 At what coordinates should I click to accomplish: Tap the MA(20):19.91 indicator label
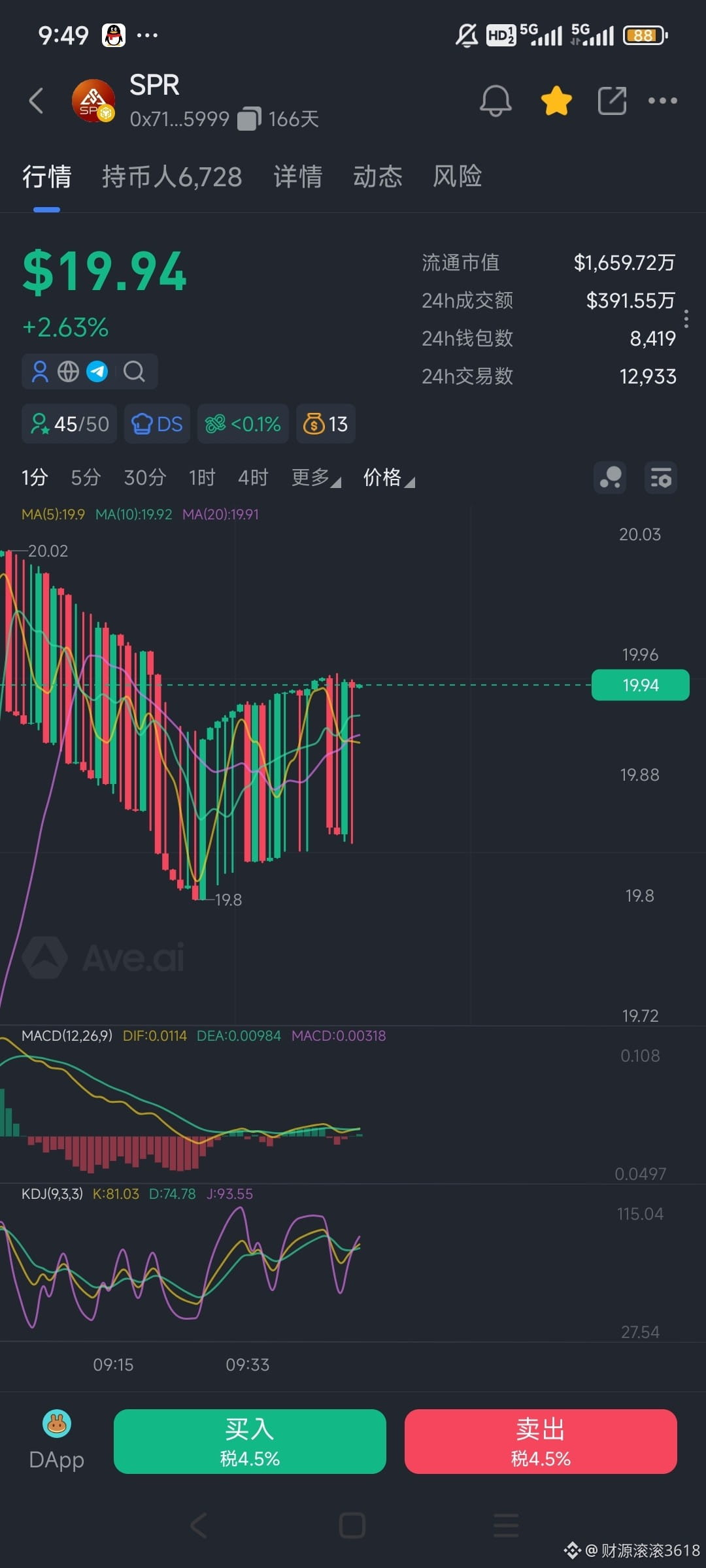pyautogui.click(x=220, y=514)
